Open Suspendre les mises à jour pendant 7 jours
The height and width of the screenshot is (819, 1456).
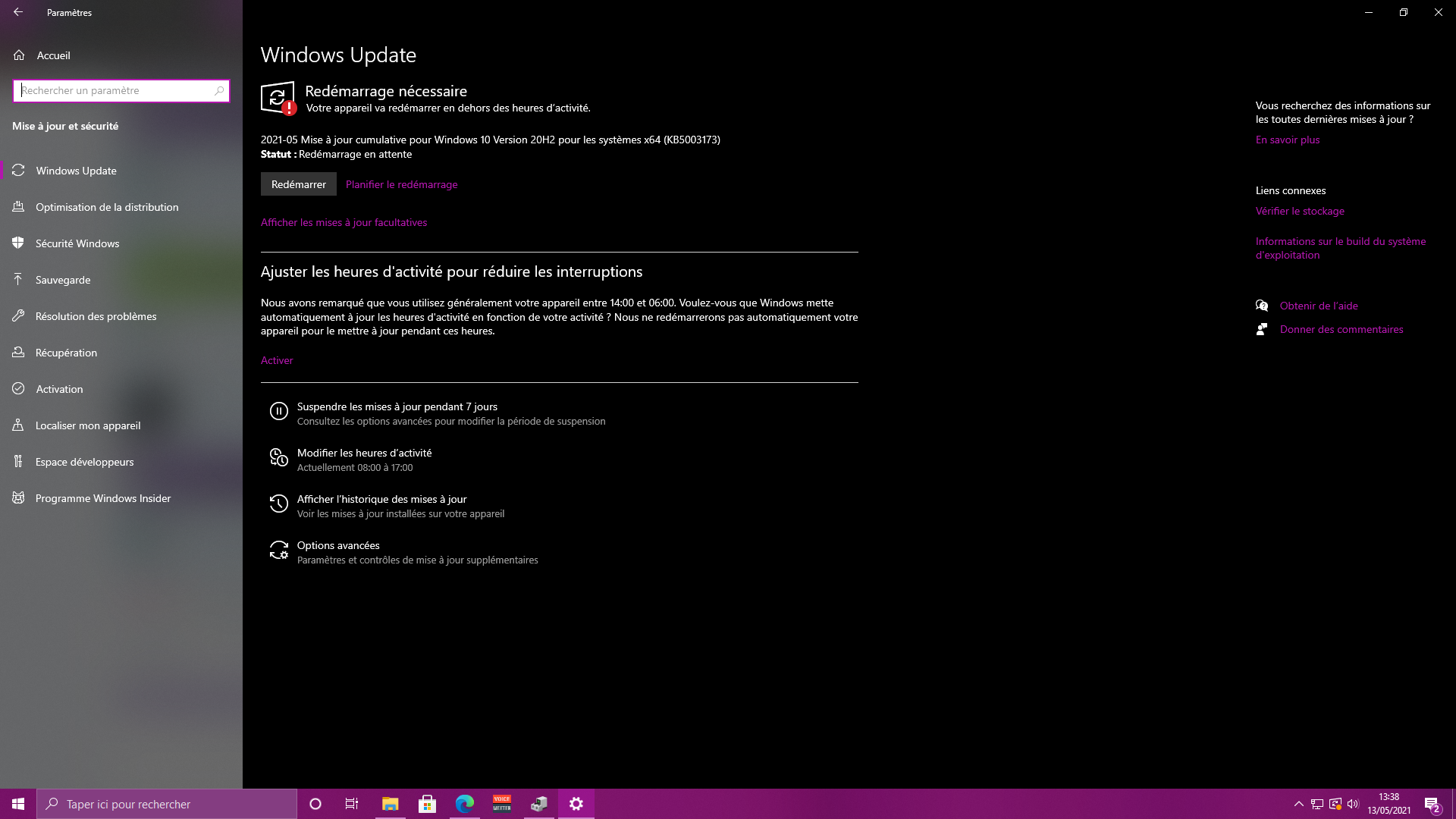[x=397, y=406]
